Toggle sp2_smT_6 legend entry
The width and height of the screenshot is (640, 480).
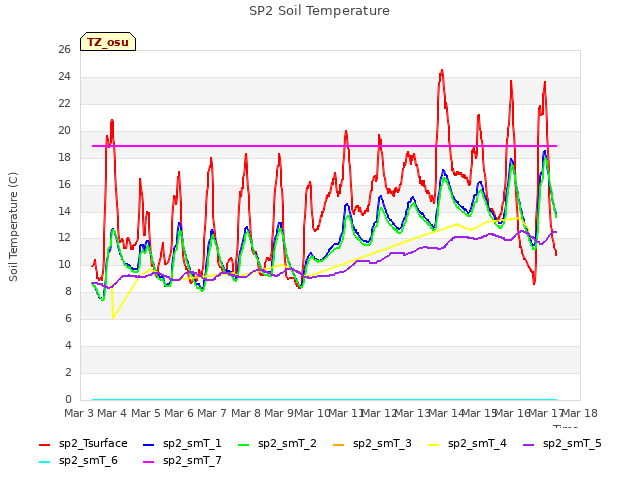coord(78,461)
